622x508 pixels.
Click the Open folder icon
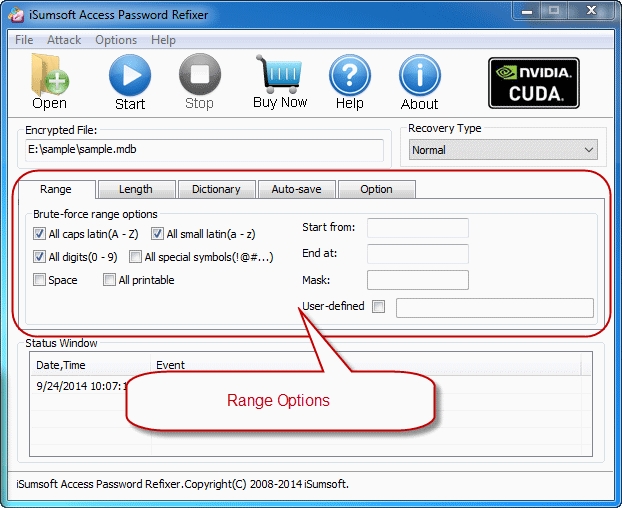(49, 75)
